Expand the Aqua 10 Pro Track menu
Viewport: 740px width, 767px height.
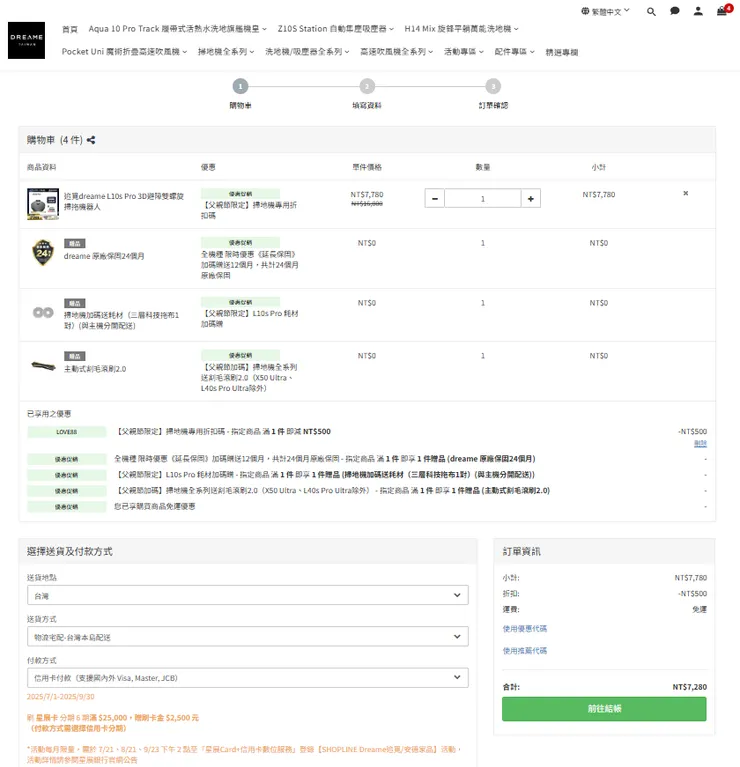click(178, 29)
